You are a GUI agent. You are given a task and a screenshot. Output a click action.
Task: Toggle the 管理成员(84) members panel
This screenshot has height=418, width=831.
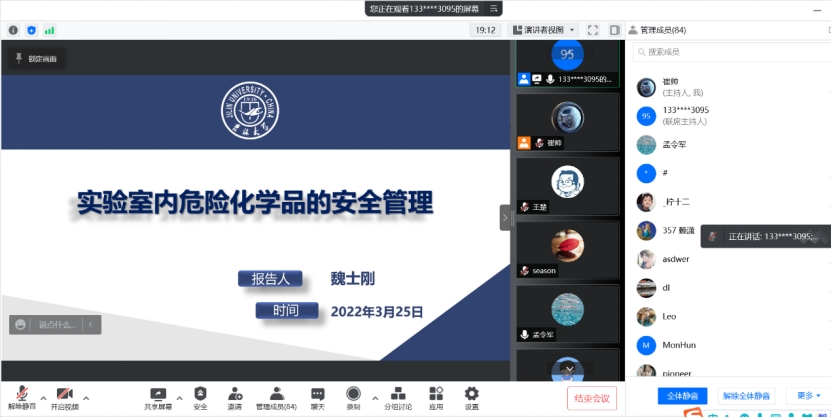click(276, 397)
